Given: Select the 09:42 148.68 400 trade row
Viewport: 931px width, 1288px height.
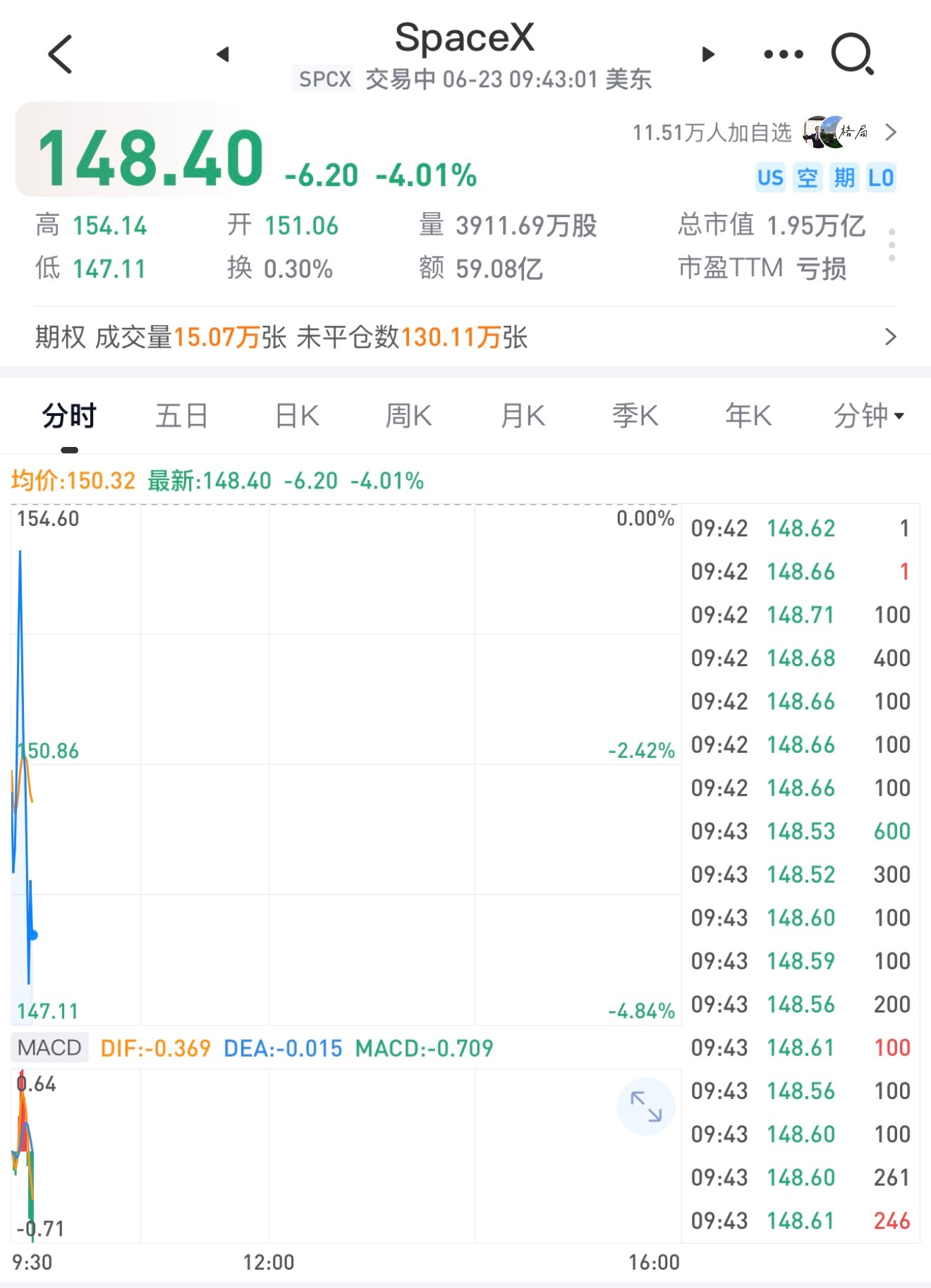Looking at the screenshot, I should (x=801, y=658).
